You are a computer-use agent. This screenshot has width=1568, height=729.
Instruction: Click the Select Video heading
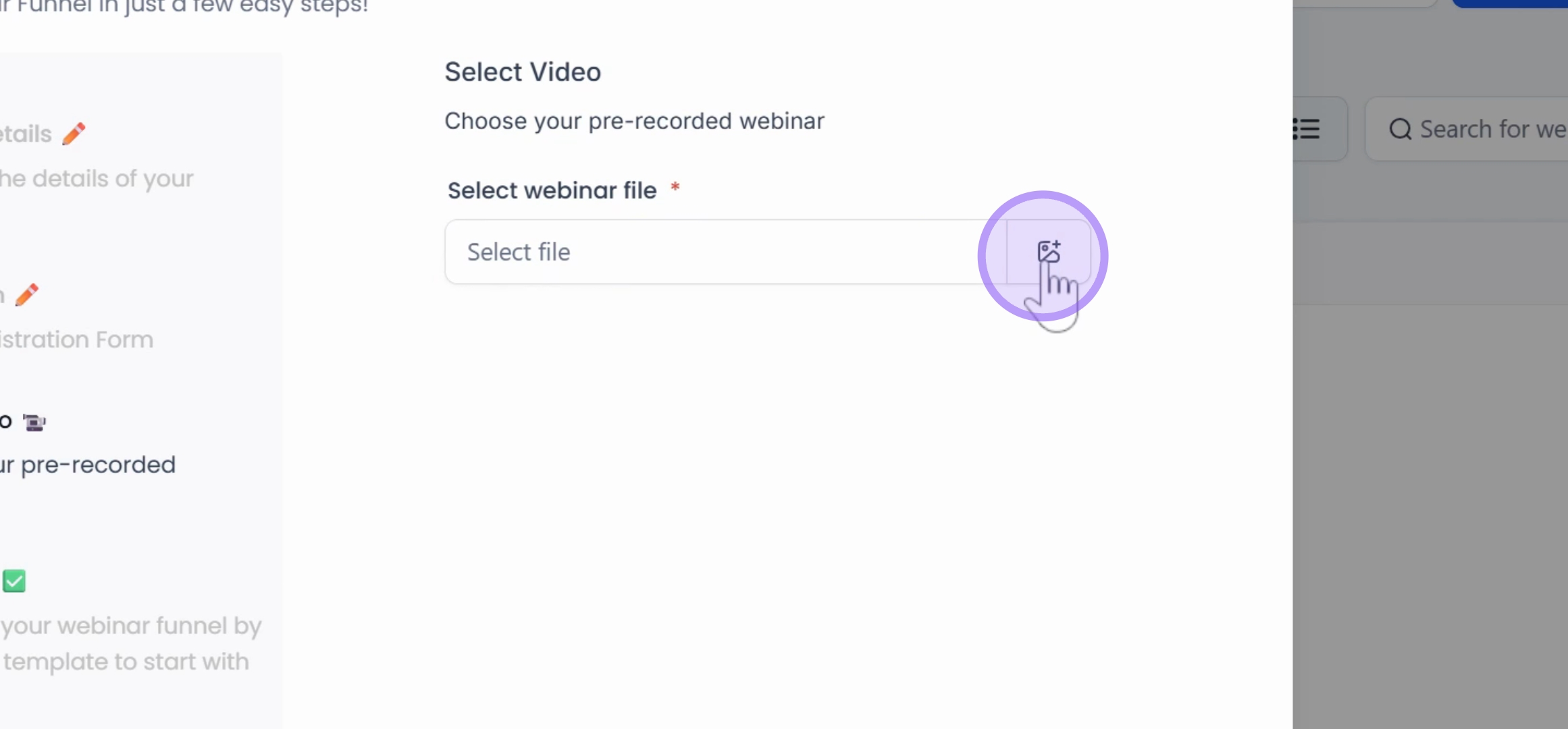point(523,72)
